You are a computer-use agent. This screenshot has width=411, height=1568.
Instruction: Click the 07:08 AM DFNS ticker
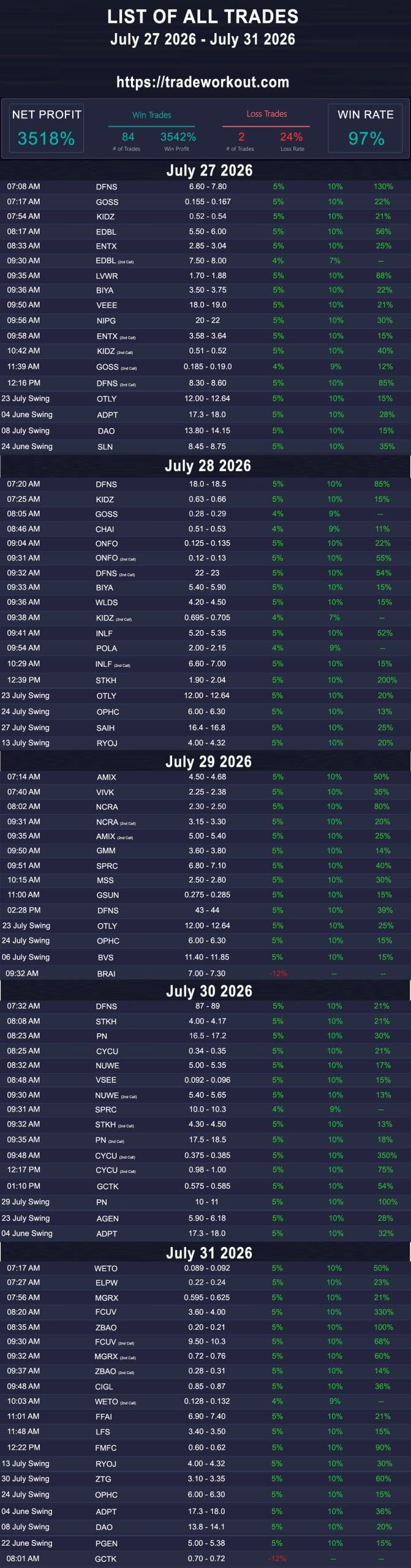pos(107,187)
